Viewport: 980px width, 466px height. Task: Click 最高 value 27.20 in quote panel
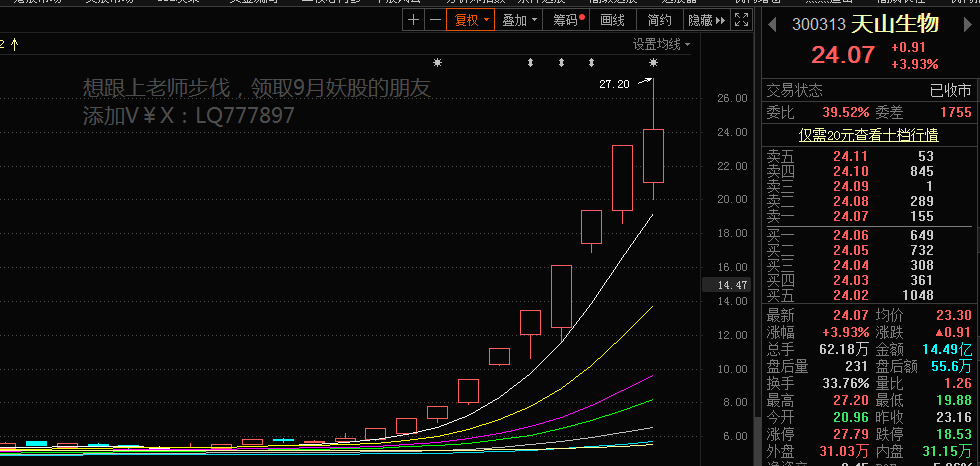pos(851,400)
